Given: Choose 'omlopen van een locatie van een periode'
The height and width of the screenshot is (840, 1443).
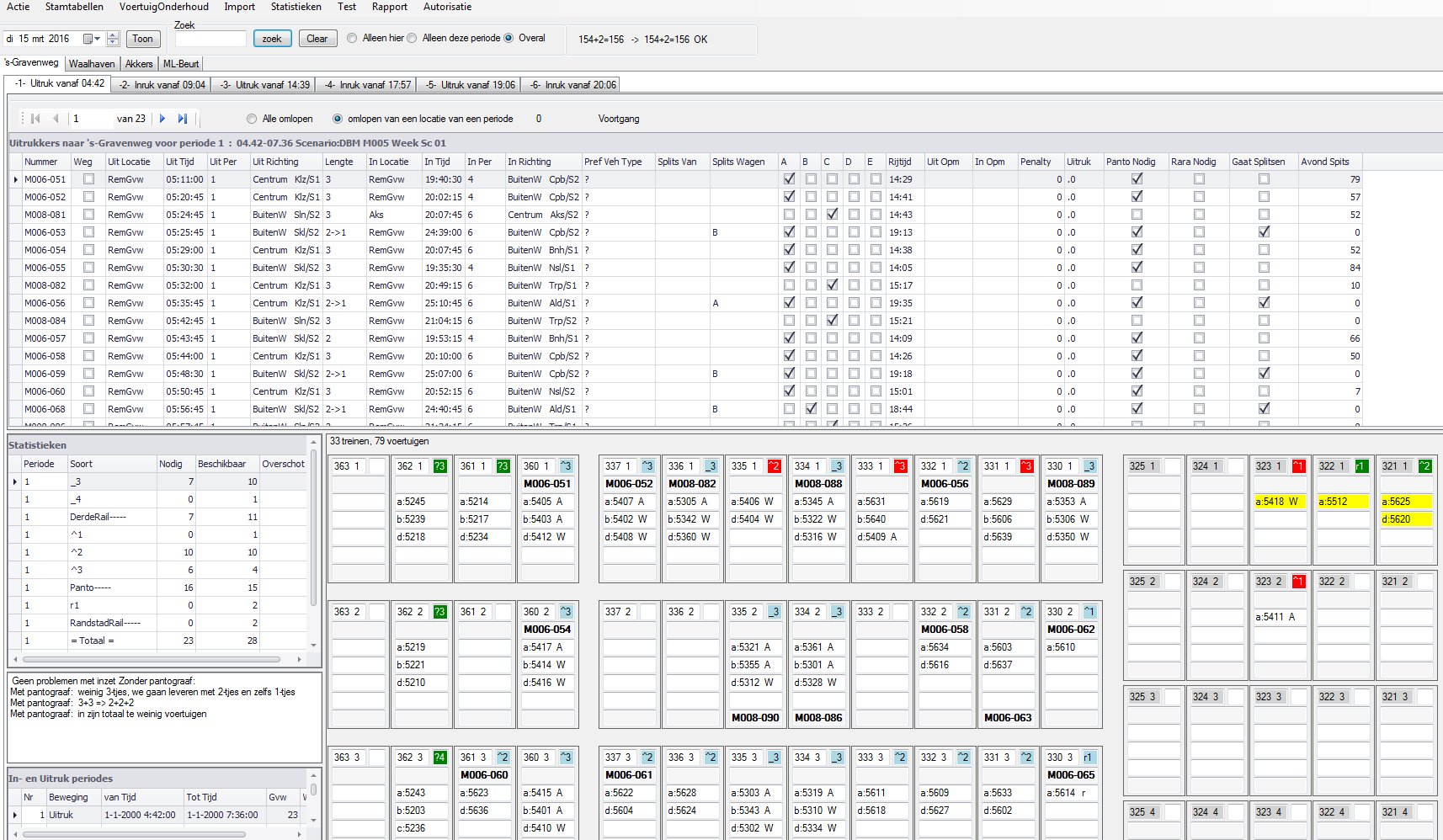Looking at the screenshot, I should point(338,119).
